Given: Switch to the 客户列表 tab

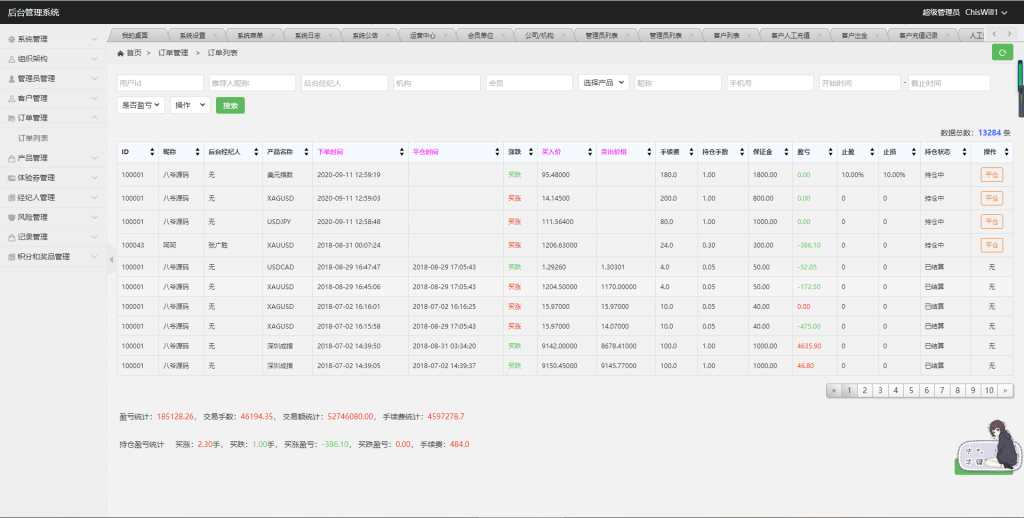Looking at the screenshot, I should [726, 35].
